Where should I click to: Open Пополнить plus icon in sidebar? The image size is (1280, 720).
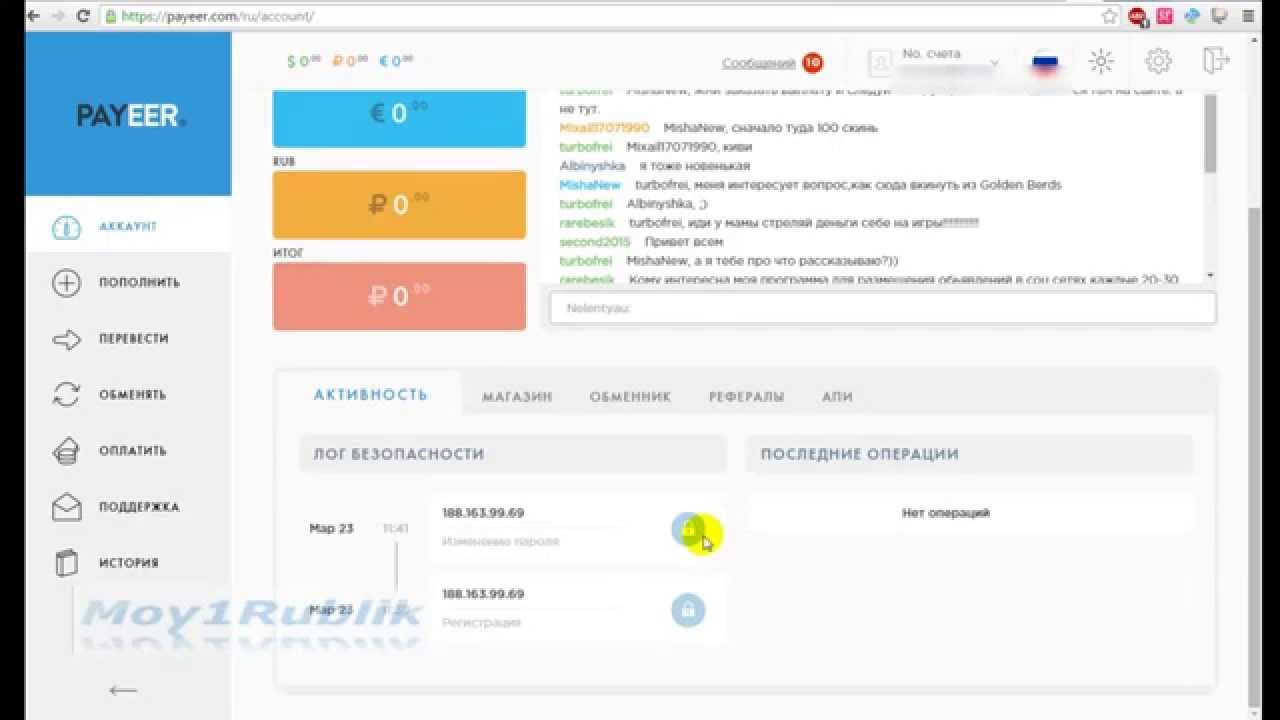pos(66,283)
